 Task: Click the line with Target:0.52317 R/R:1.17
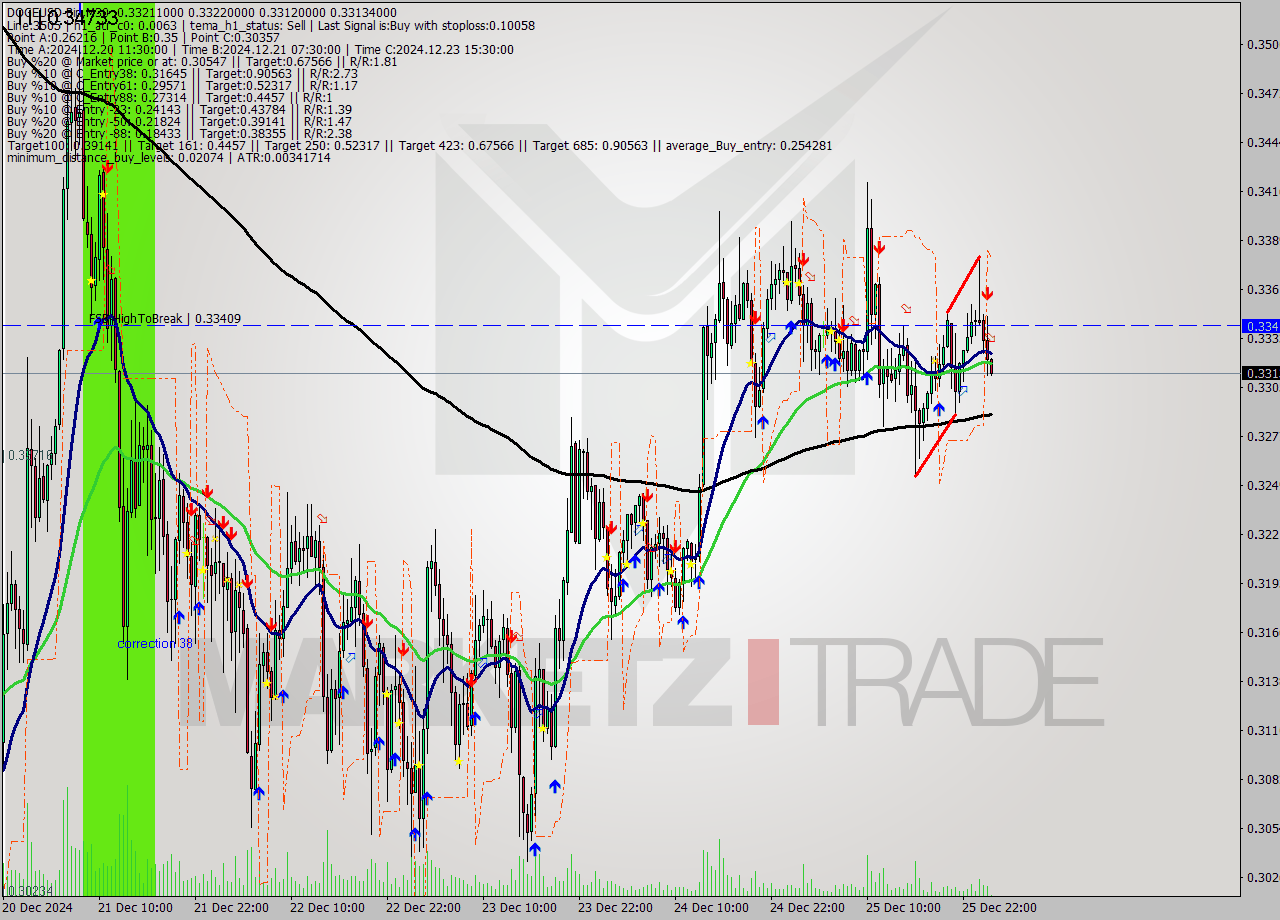(182, 85)
